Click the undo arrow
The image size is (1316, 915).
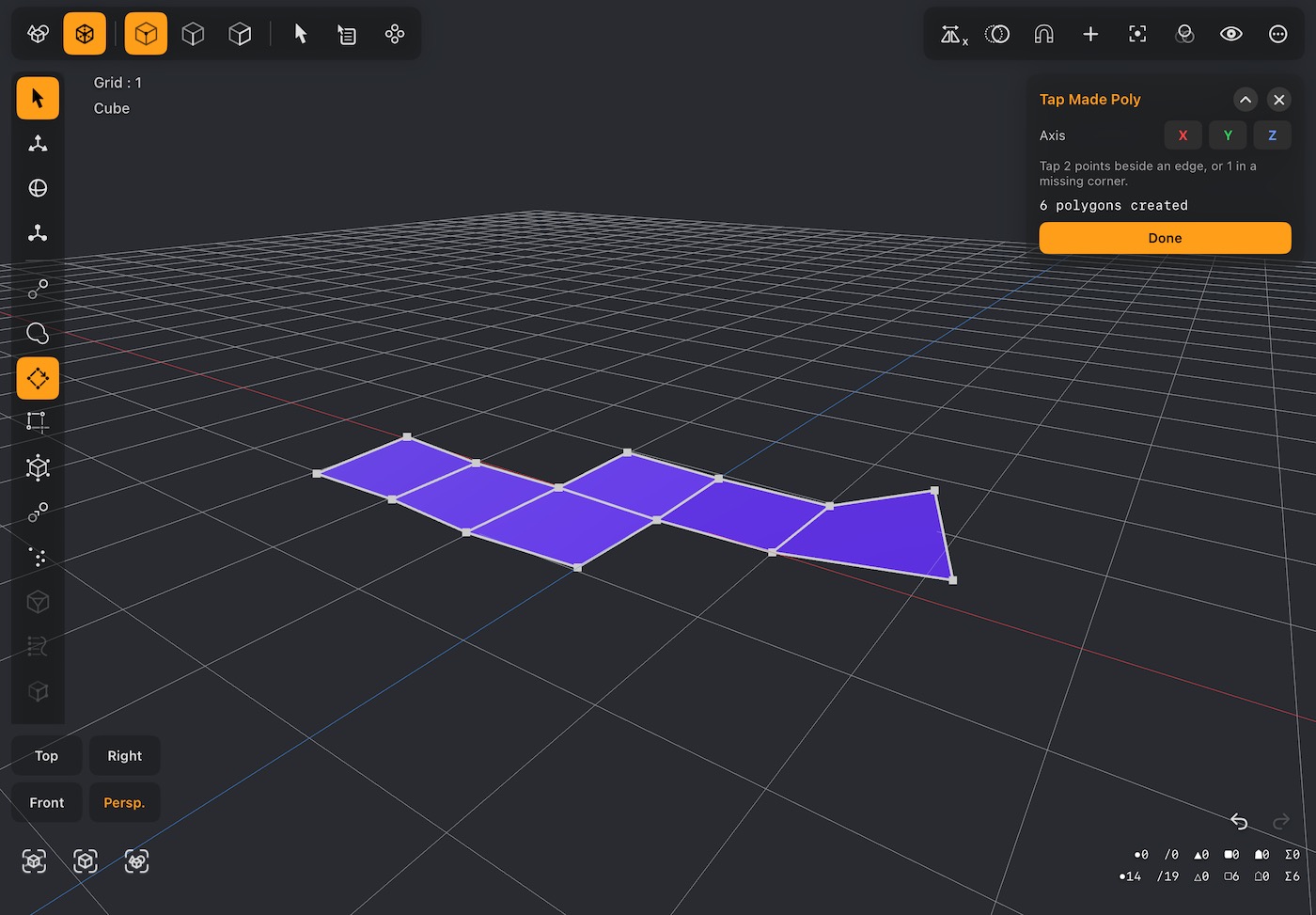[1239, 822]
